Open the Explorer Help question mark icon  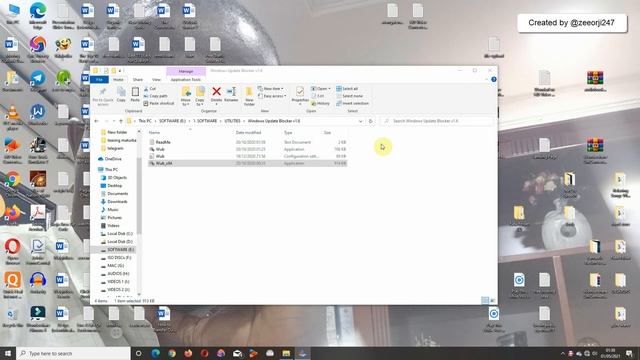click(x=493, y=80)
